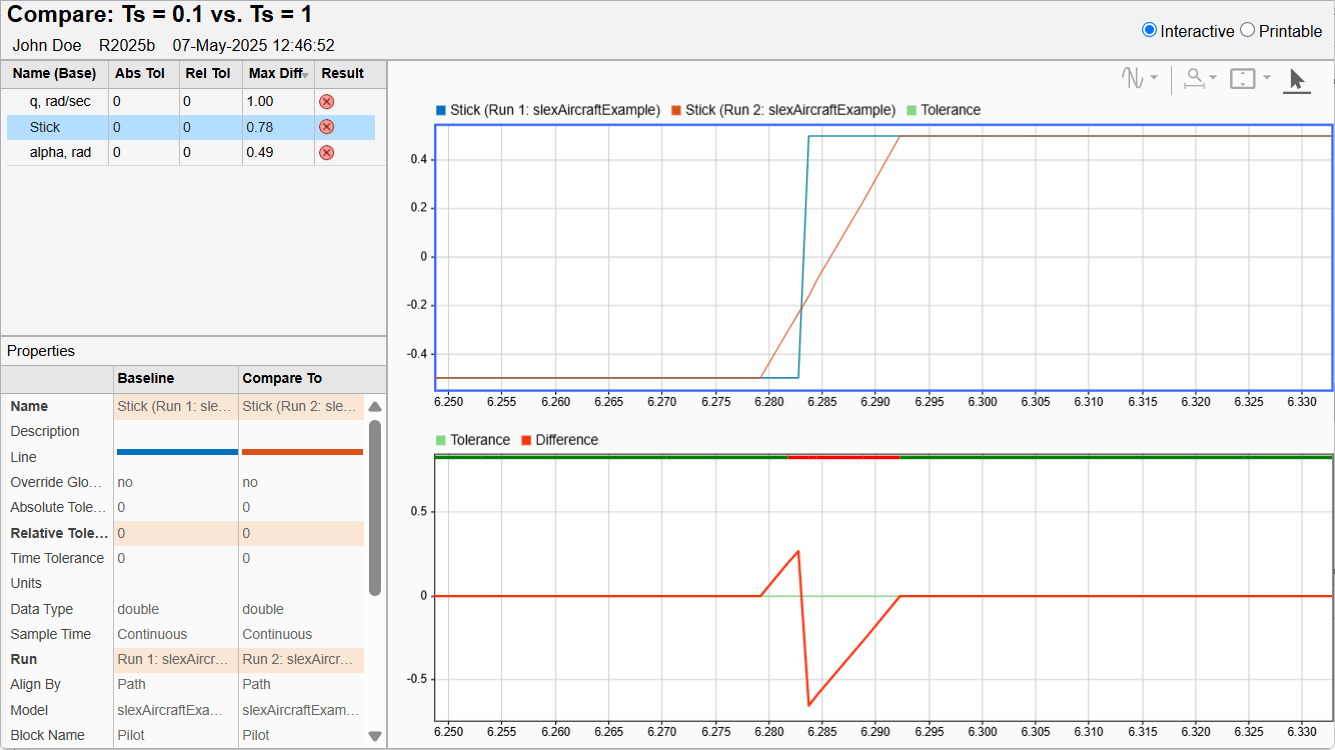Select the Interactive radio button

tap(1151, 30)
